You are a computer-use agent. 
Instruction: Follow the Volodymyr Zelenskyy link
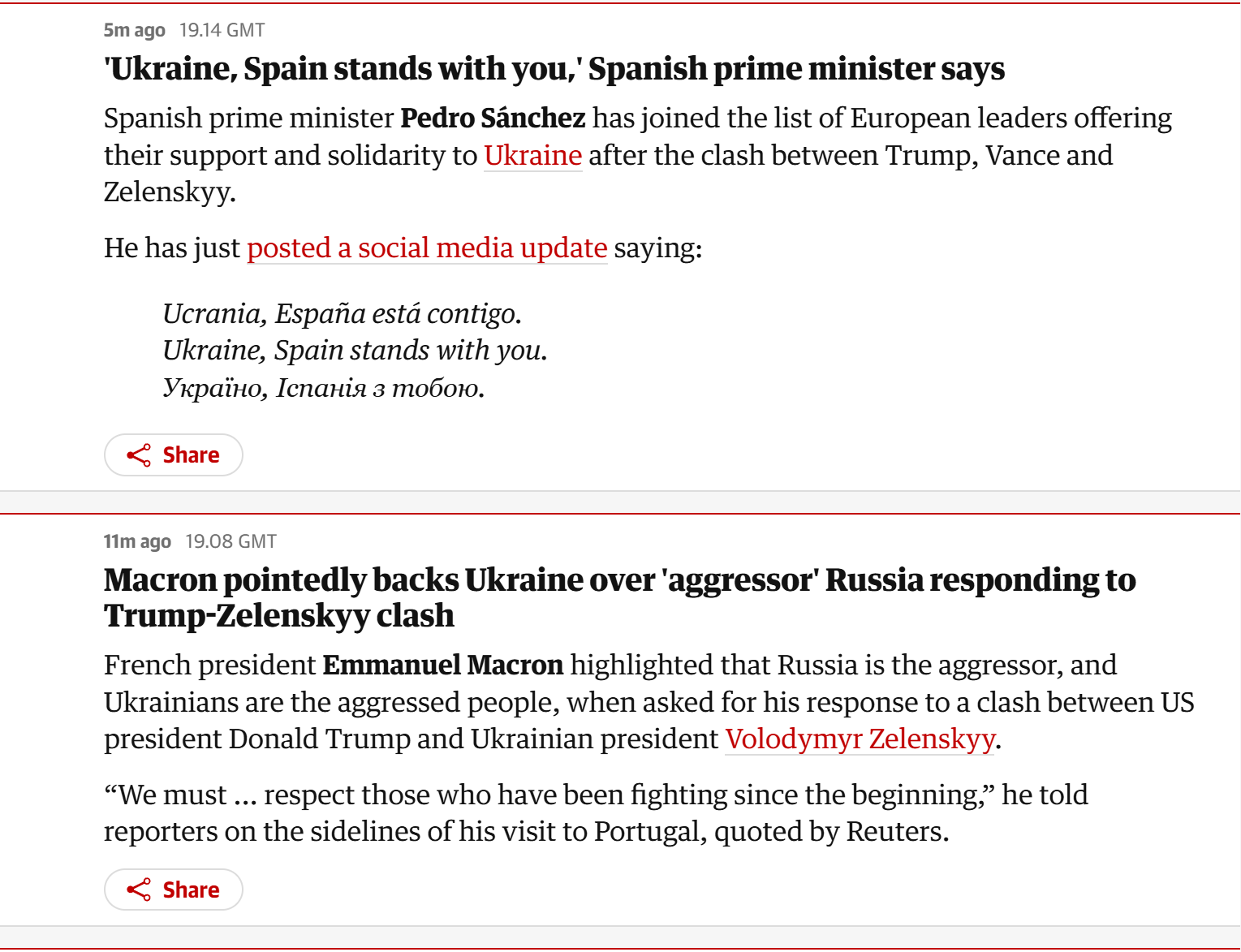point(860,739)
